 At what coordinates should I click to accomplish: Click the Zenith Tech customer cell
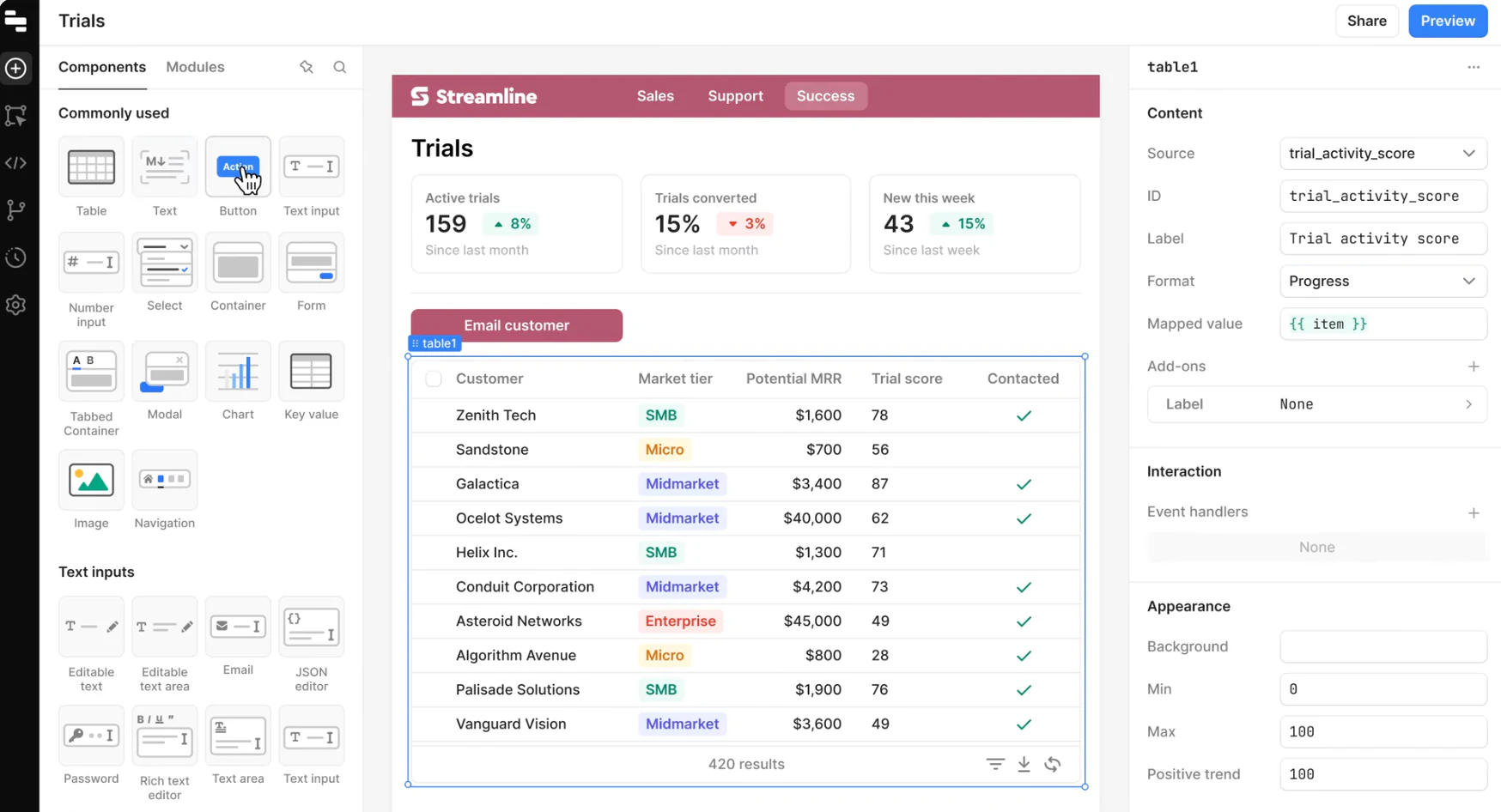coord(495,415)
